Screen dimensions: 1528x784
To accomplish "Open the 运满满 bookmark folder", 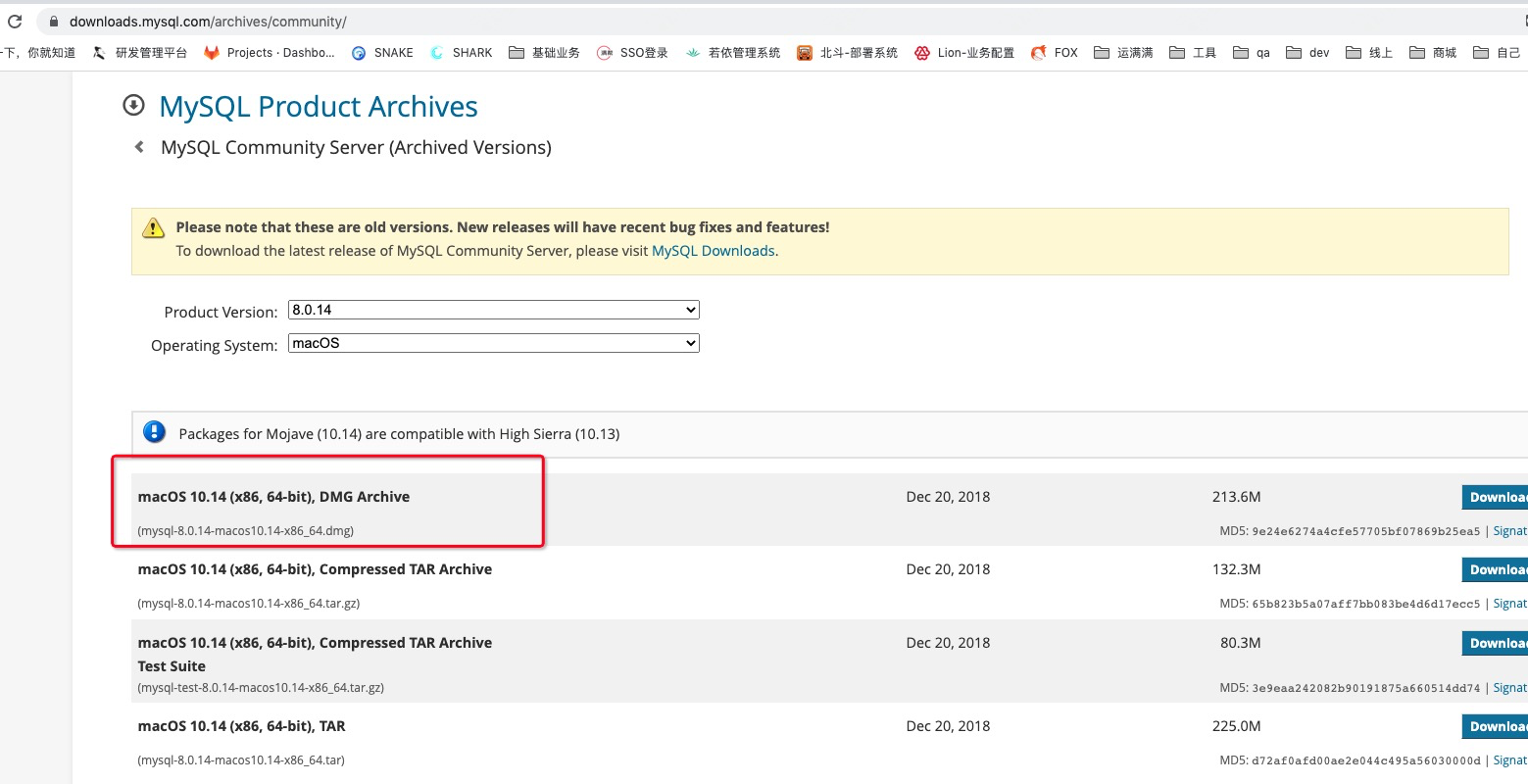I will [1123, 53].
